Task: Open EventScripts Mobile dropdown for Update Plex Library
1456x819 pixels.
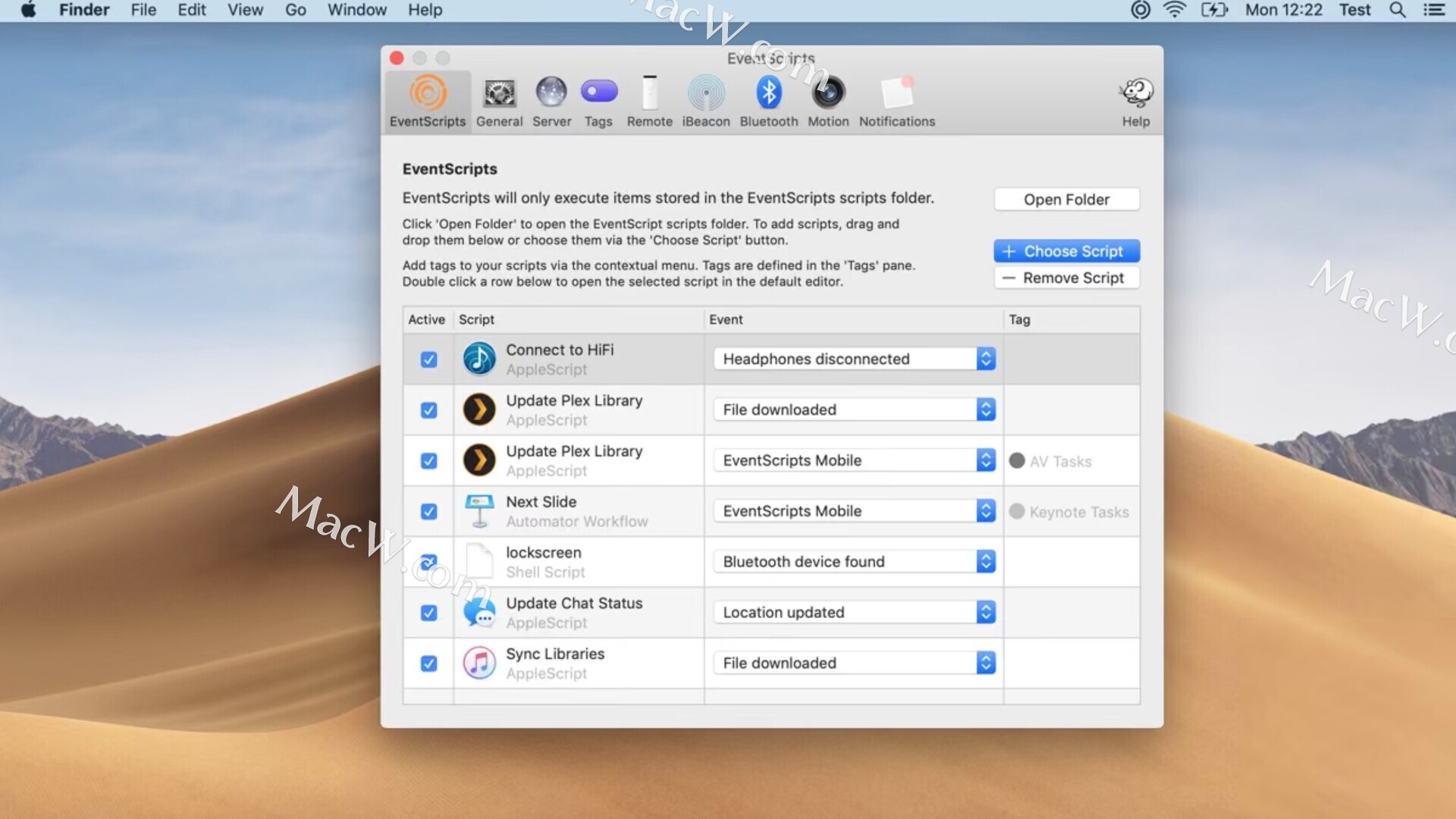Action: pyautogui.click(x=854, y=460)
